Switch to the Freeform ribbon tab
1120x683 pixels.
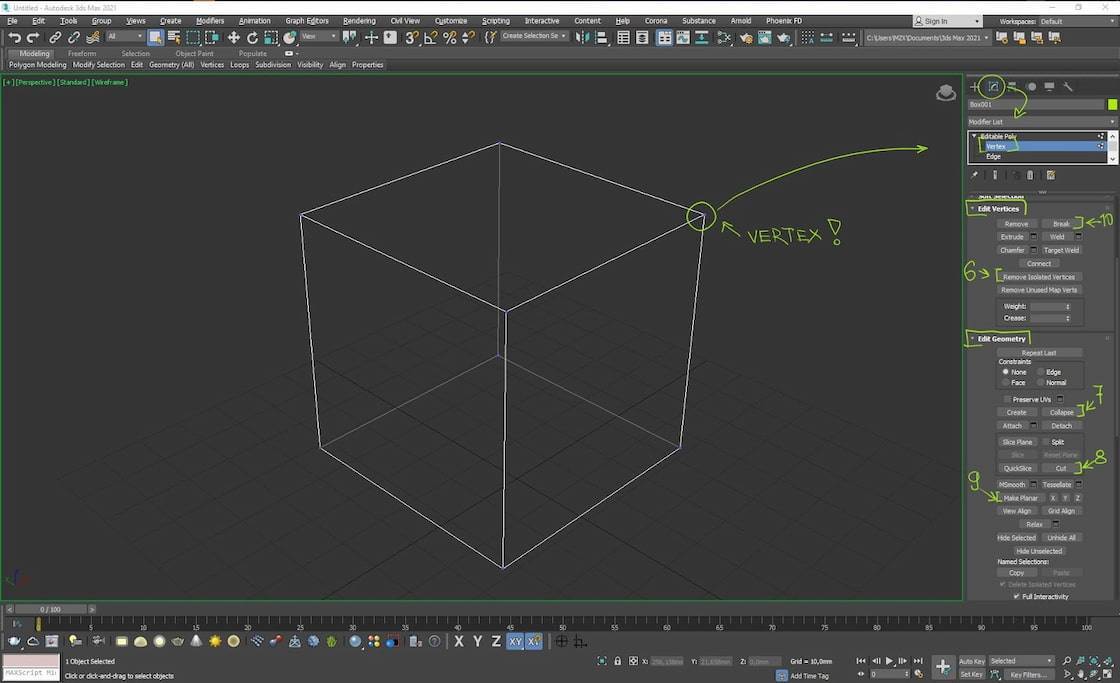[82, 54]
